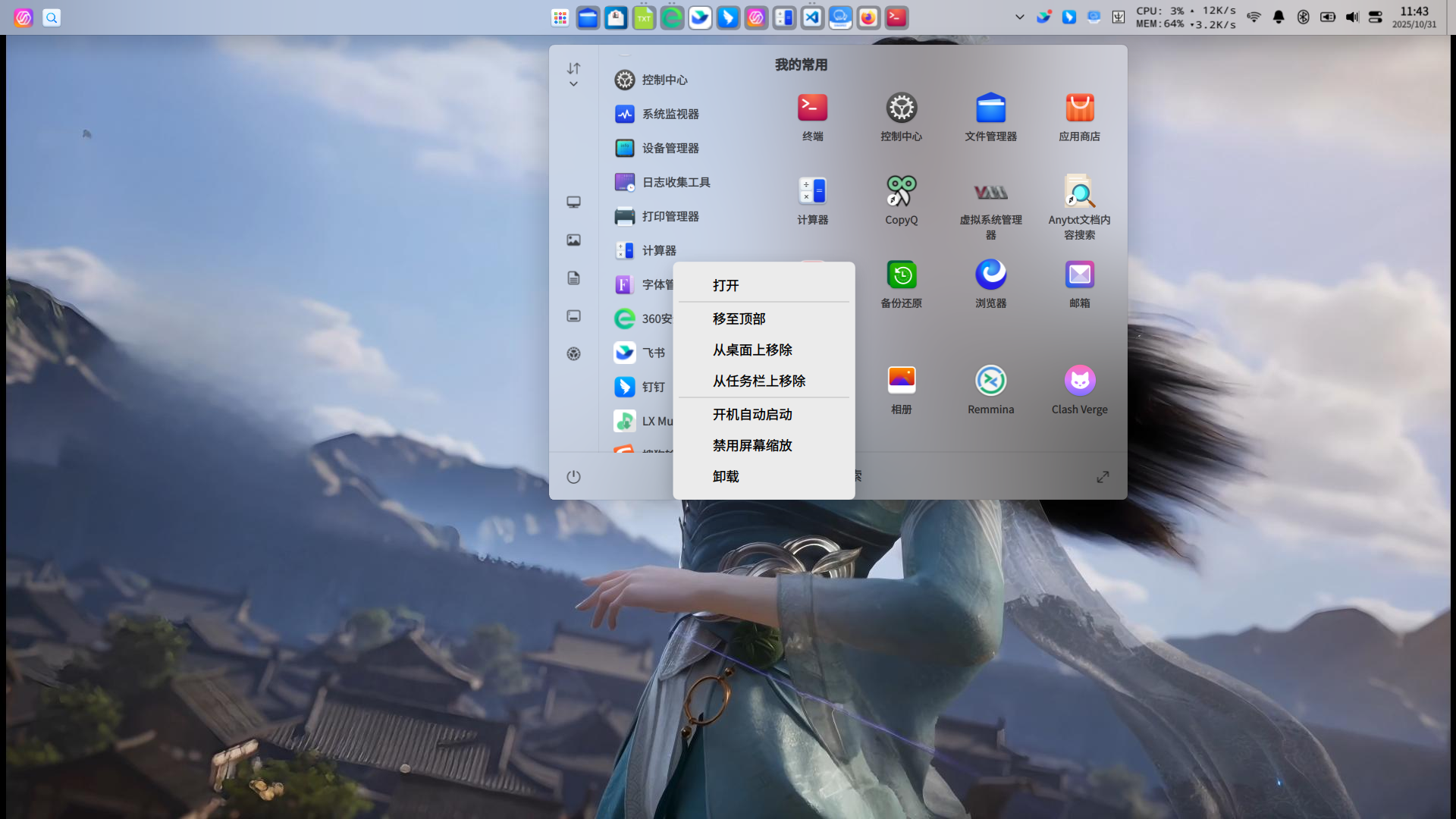This screenshot has width=1456, height=819.
Task: Open 文件管理器 in the favorites grid
Action: (990, 118)
